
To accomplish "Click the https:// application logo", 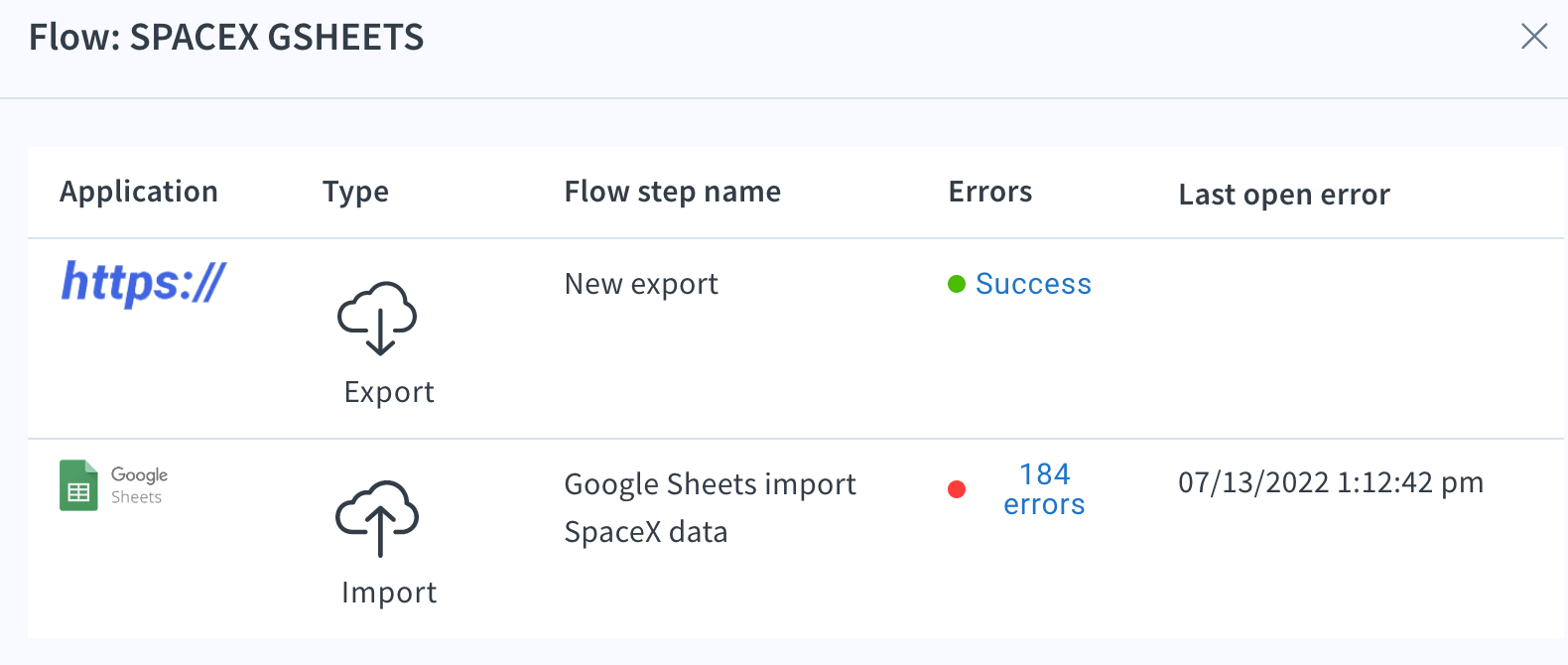I will pos(144,283).
